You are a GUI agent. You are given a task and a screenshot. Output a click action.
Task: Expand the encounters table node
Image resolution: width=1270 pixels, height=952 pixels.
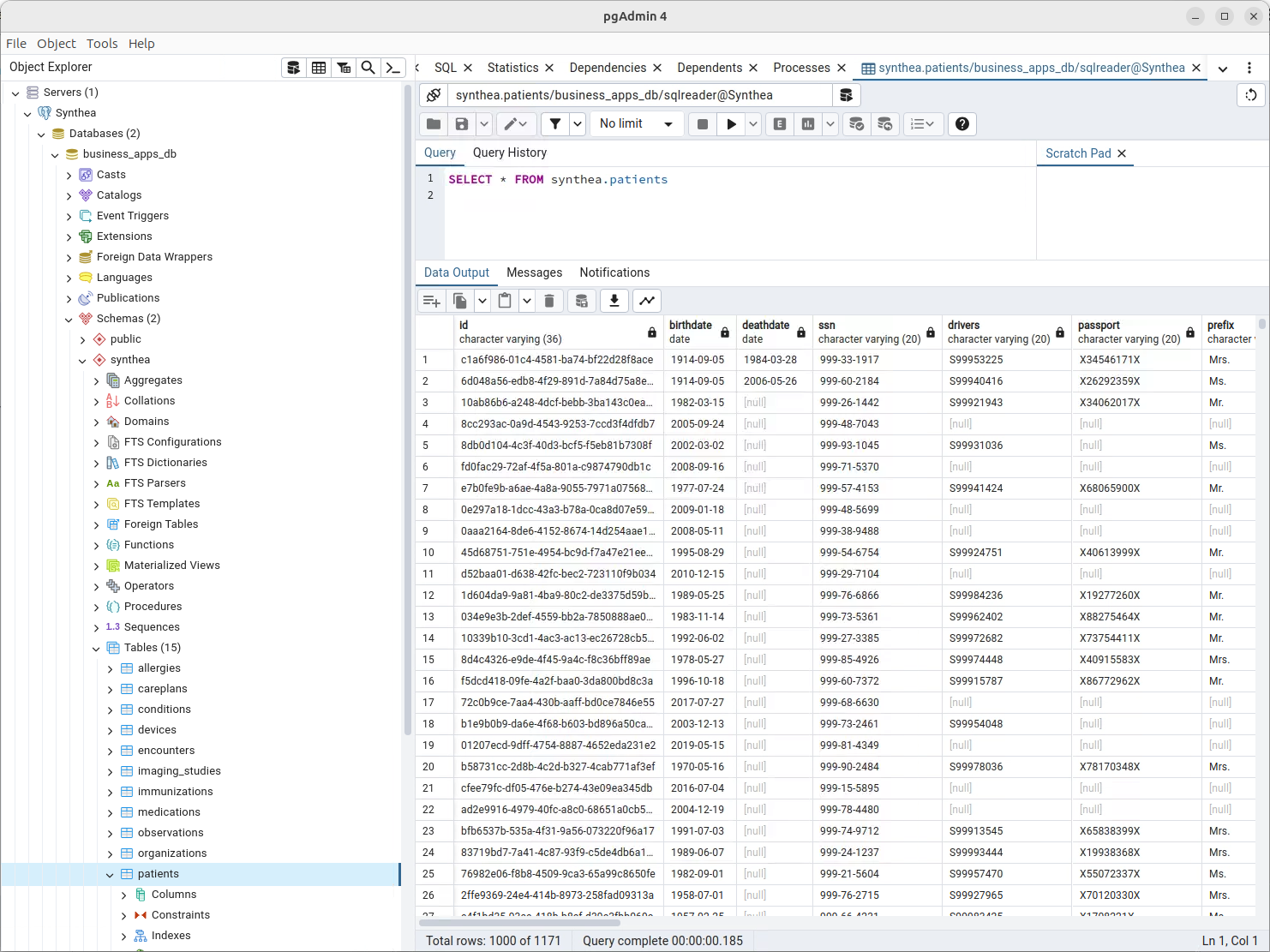110,751
